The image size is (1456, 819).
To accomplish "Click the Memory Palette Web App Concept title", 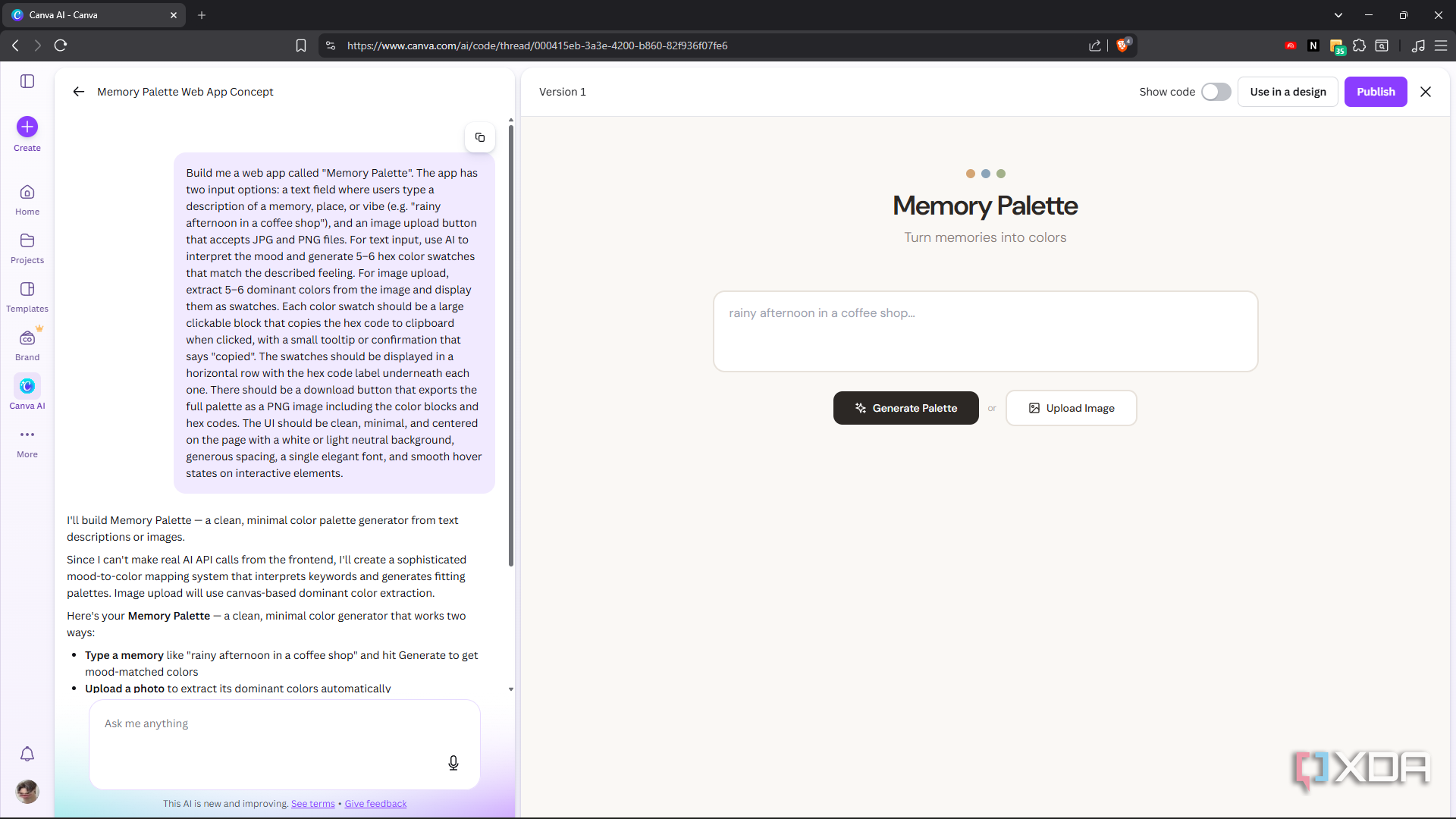I will pos(185,92).
